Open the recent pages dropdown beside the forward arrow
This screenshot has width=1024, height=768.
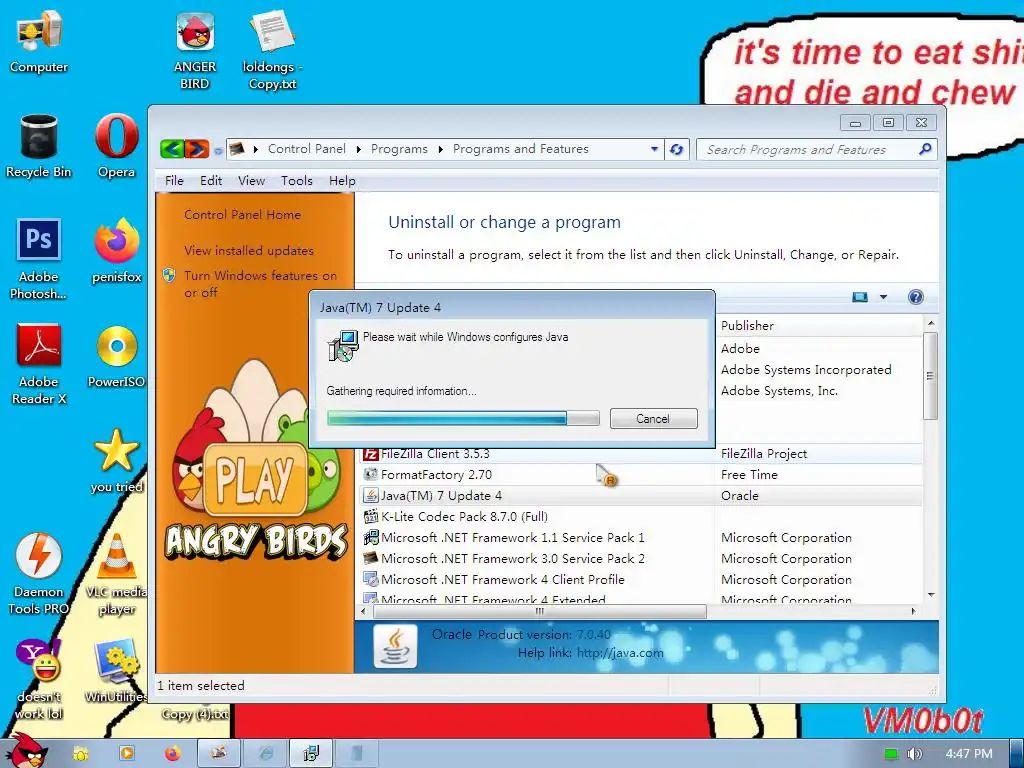[217, 151]
